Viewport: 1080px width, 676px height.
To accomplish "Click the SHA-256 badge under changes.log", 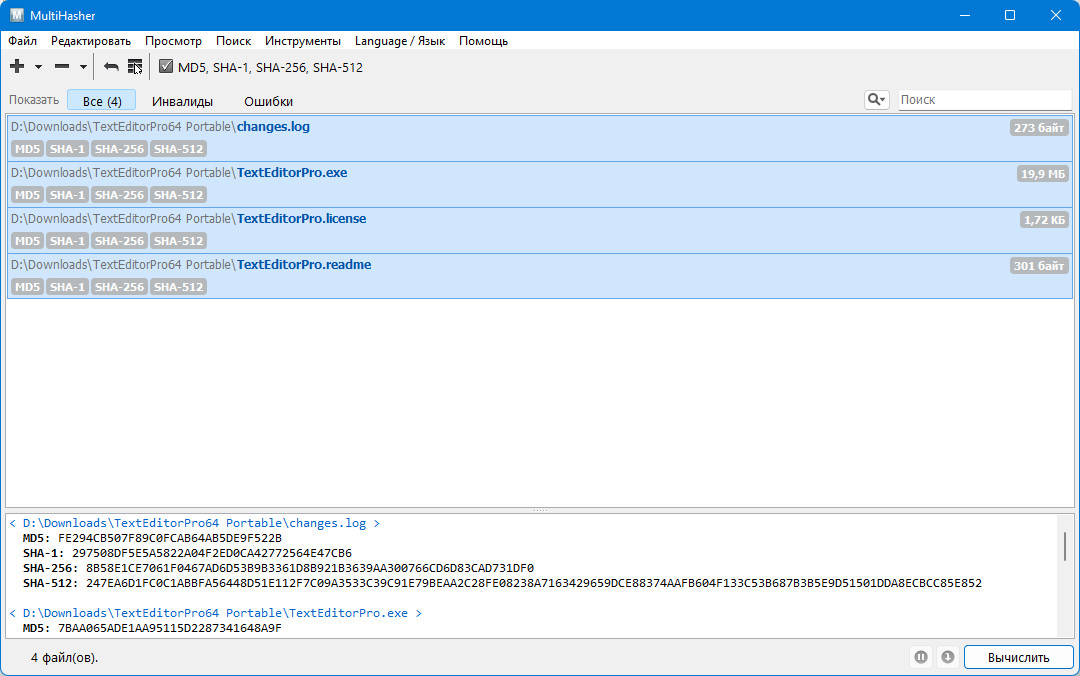I will click(x=119, y=149).
